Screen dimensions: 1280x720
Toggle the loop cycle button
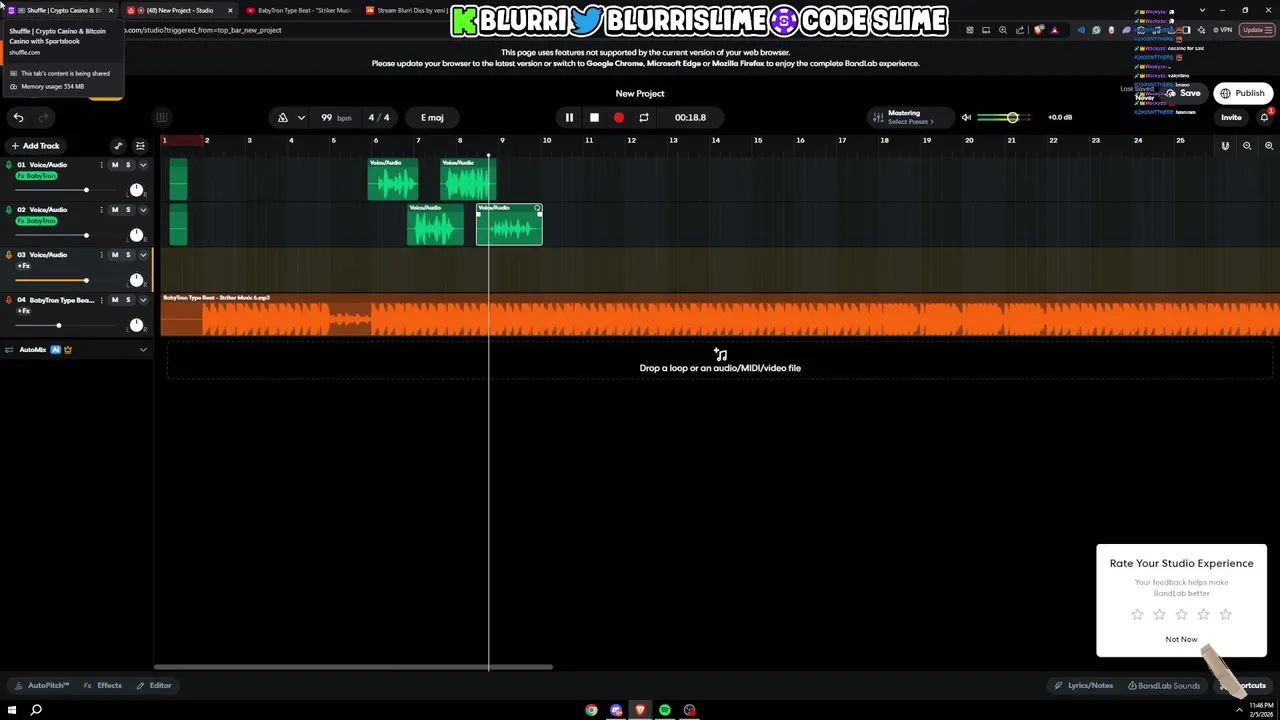coord(644,118)
